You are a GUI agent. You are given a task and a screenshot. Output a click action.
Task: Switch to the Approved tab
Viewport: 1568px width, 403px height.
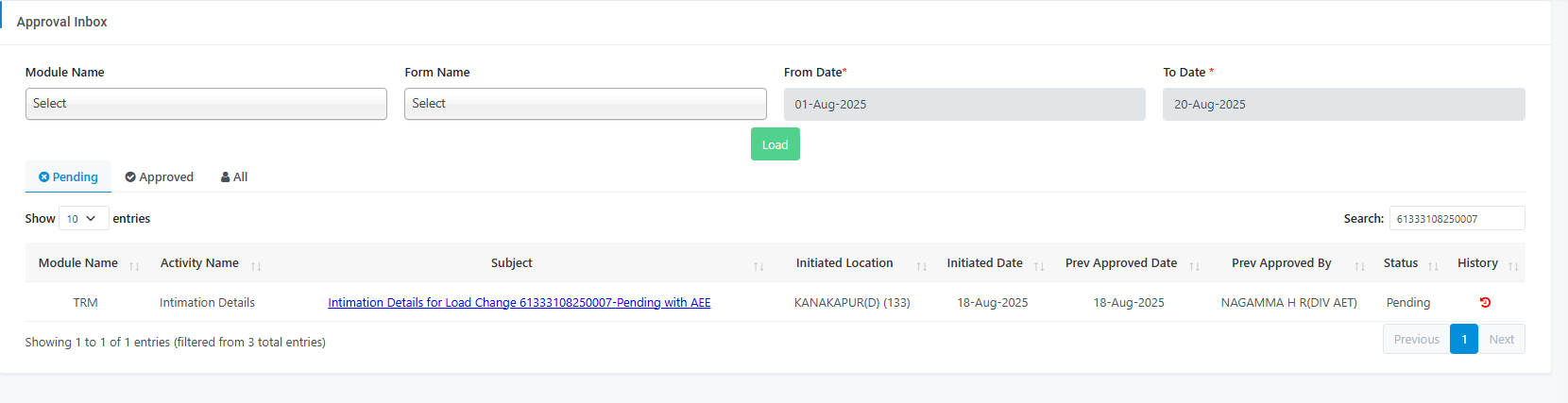click(x=159, y=176)
